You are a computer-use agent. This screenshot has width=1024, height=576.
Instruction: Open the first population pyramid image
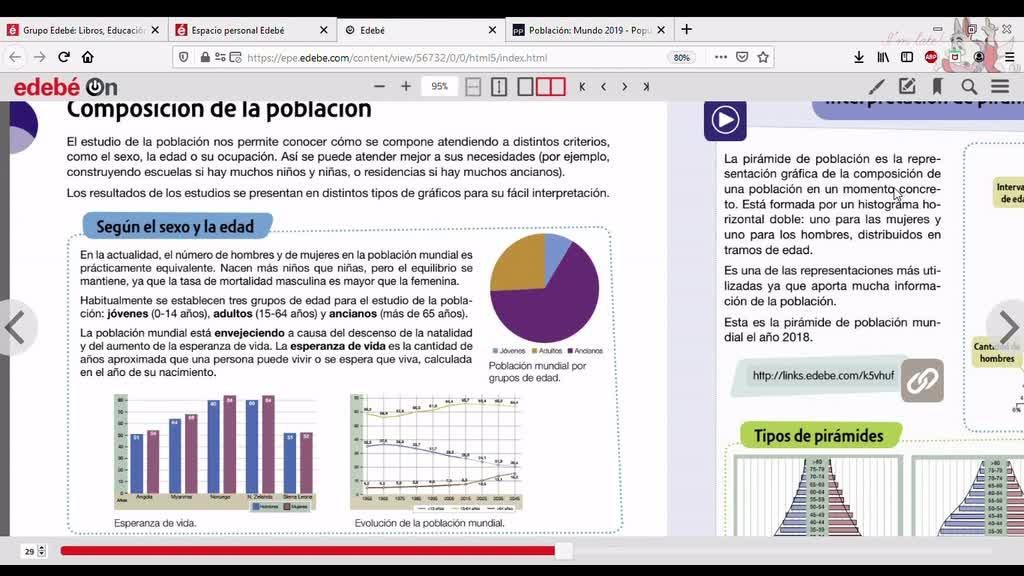pyautogui.click(x=818, y=496)
